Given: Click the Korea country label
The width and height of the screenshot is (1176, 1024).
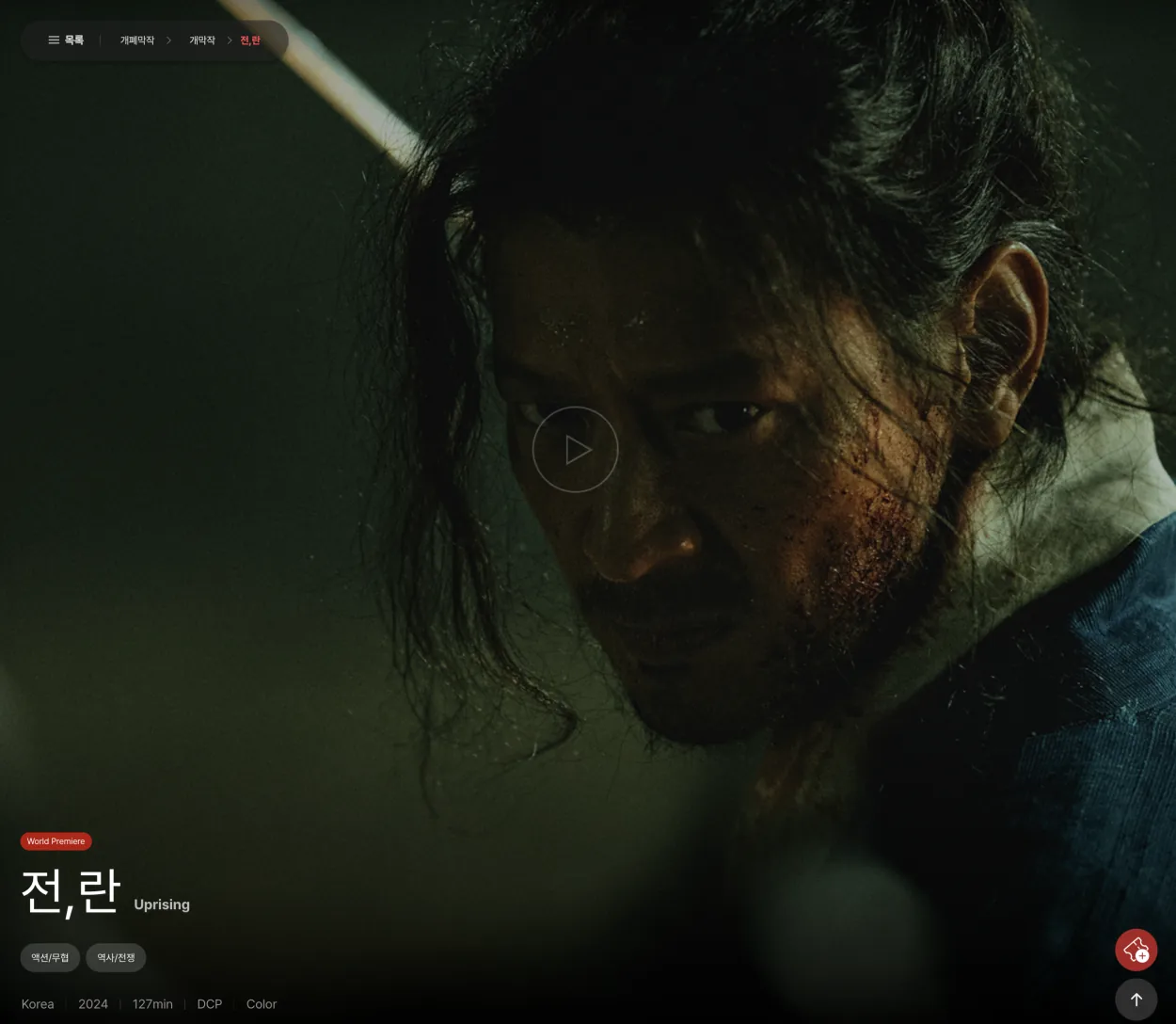Looking at the screenshot, I should [38, 1004].
